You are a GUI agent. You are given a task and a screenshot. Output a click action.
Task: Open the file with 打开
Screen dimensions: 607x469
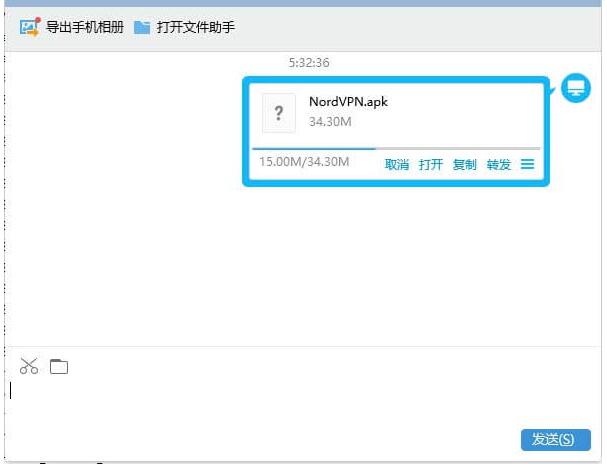tap(430, 164)
